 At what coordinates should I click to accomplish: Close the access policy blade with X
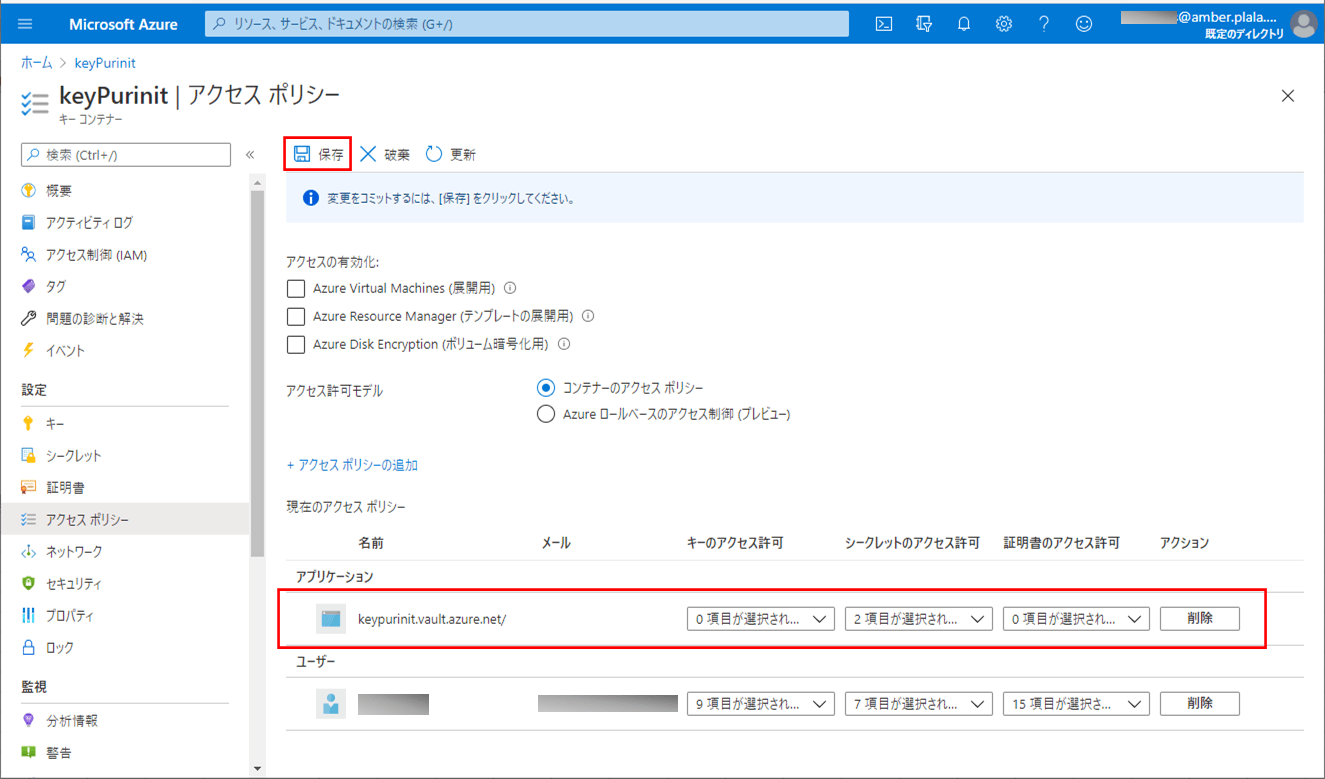click(1288, 96)
